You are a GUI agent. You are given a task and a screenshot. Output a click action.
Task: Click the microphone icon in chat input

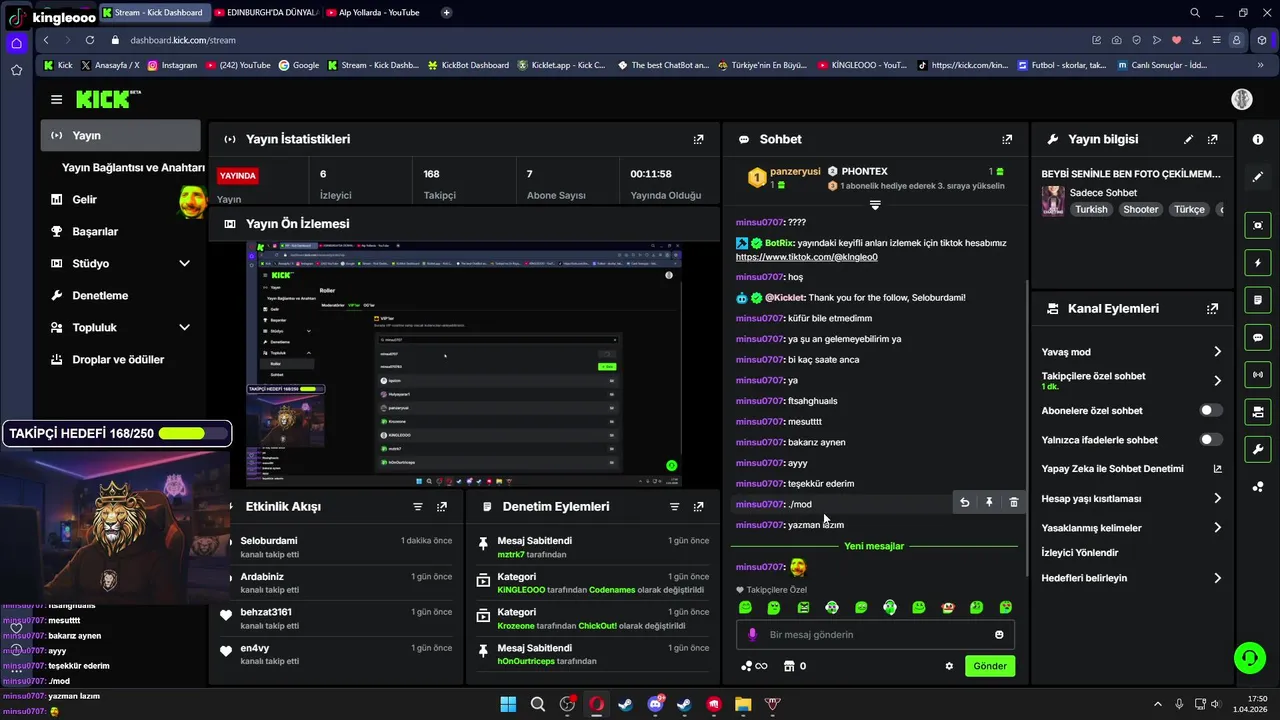pos(752,635)
